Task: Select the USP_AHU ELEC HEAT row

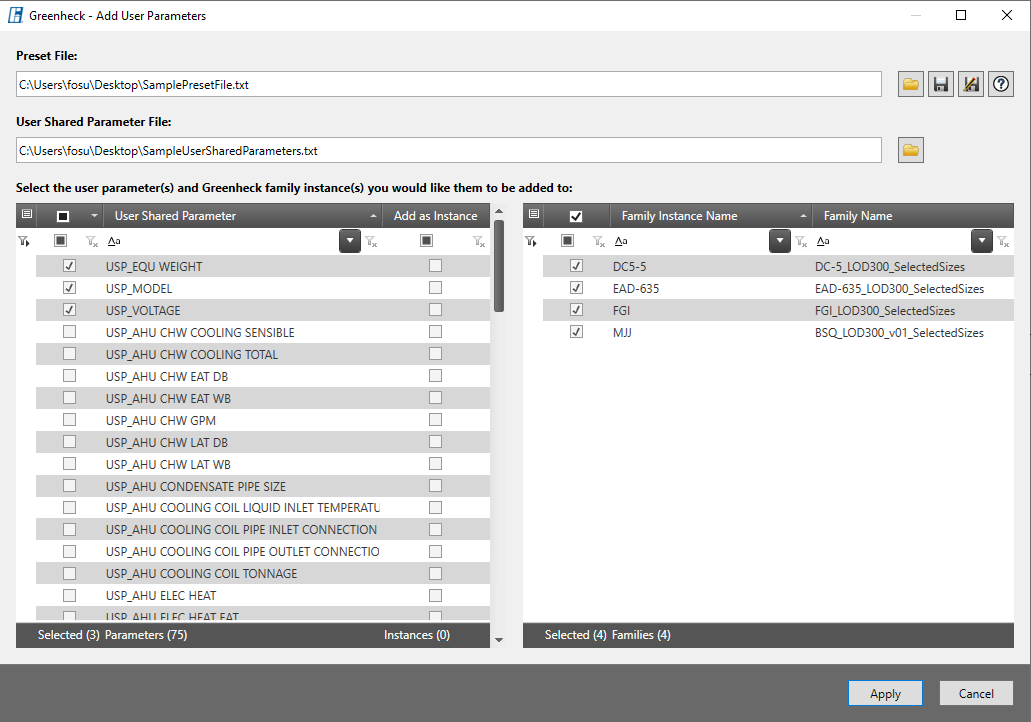Action: pos(263,595)
